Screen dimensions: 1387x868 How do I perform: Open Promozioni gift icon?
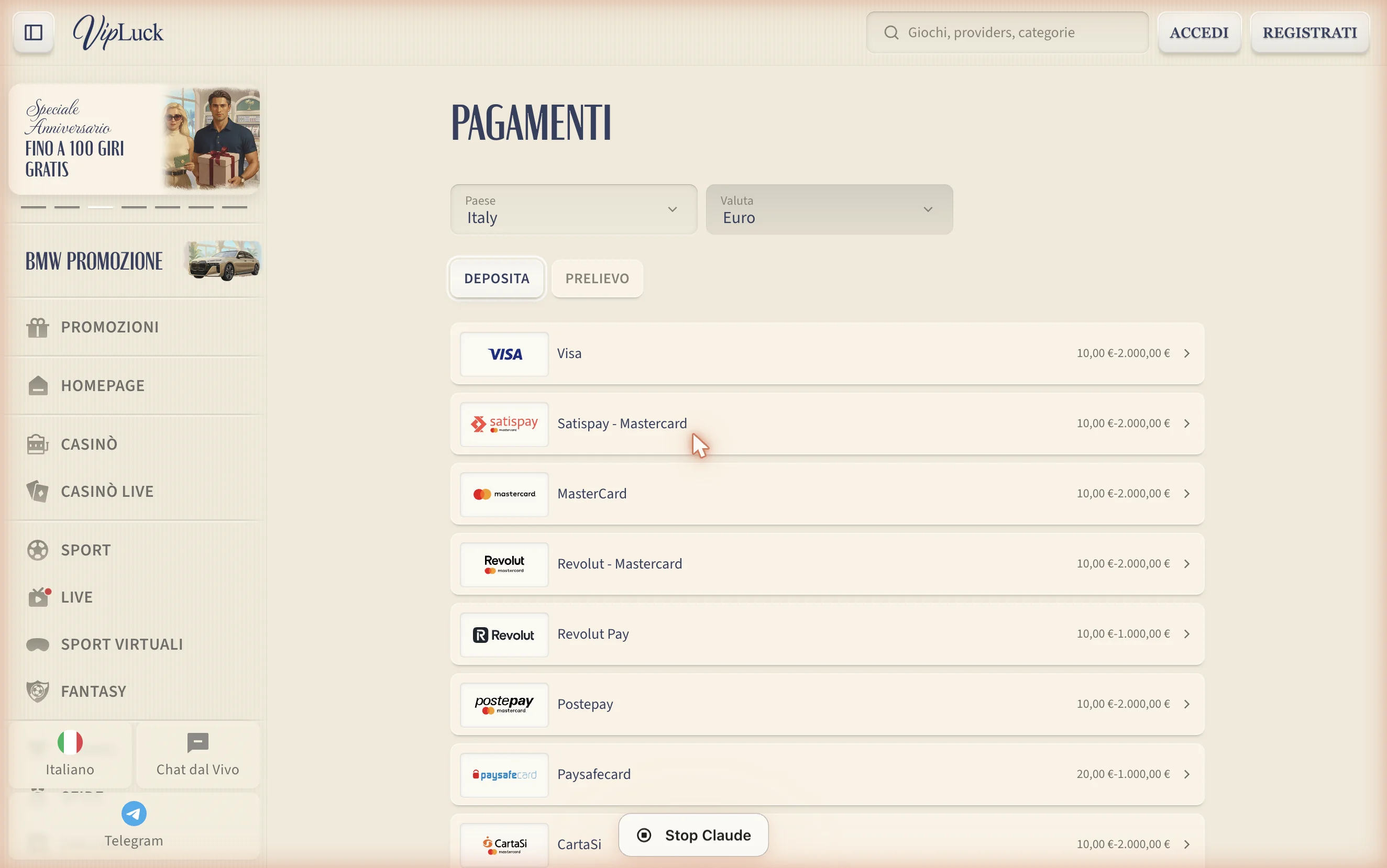[x=38, y=327]
